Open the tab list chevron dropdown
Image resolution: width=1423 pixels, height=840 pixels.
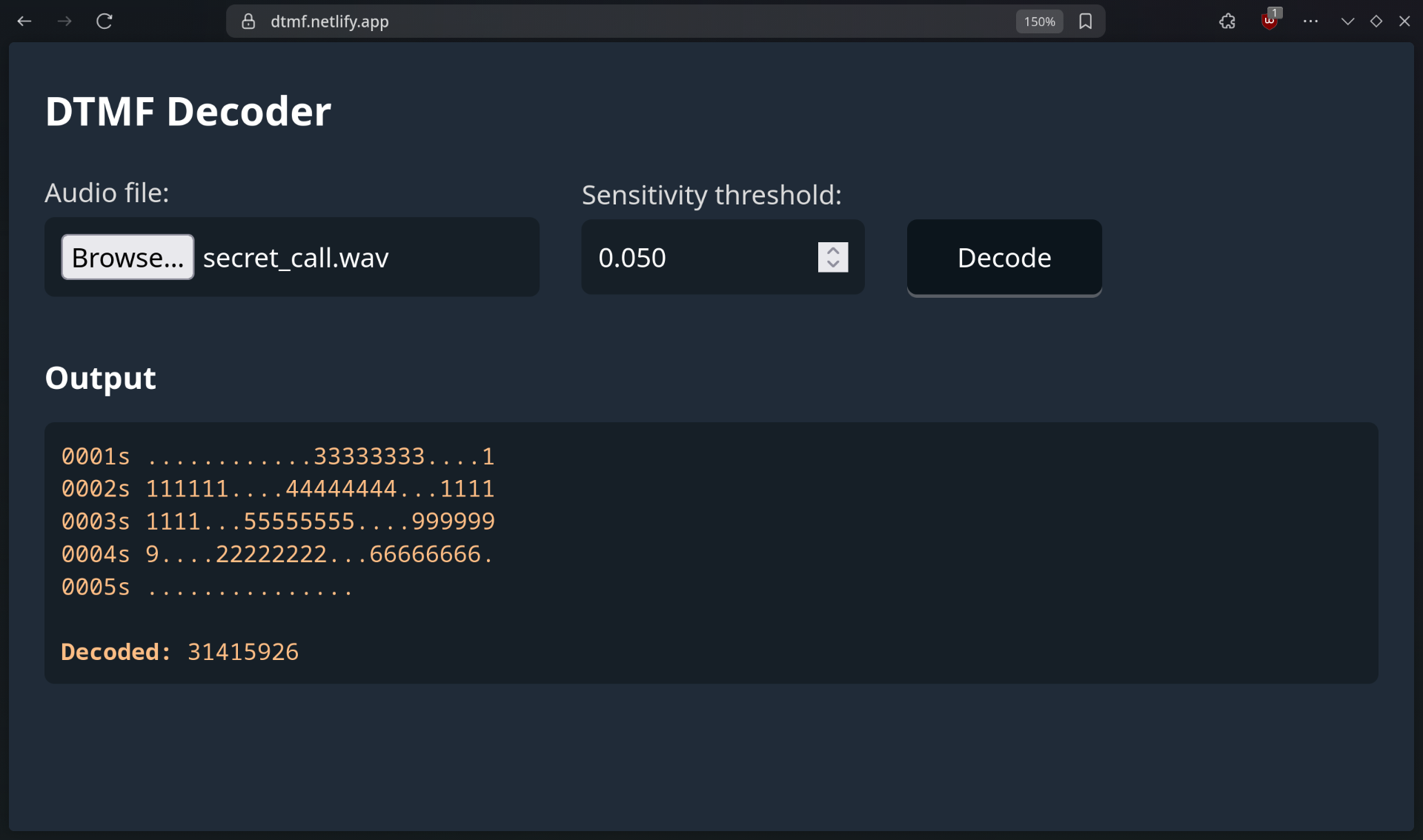tap(1347, 21)
